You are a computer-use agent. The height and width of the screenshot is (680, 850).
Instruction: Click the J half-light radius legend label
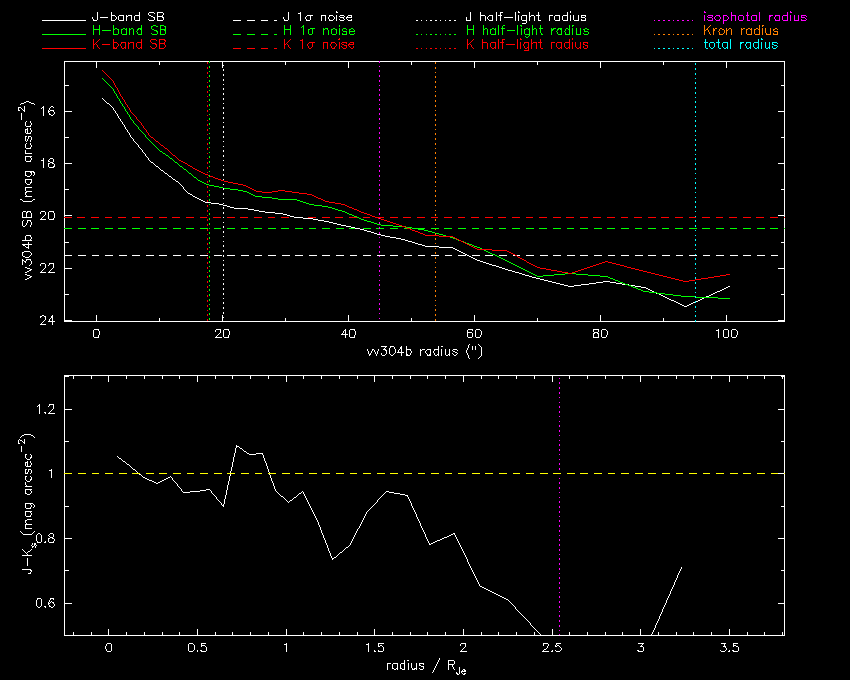(x=526, y=18)
